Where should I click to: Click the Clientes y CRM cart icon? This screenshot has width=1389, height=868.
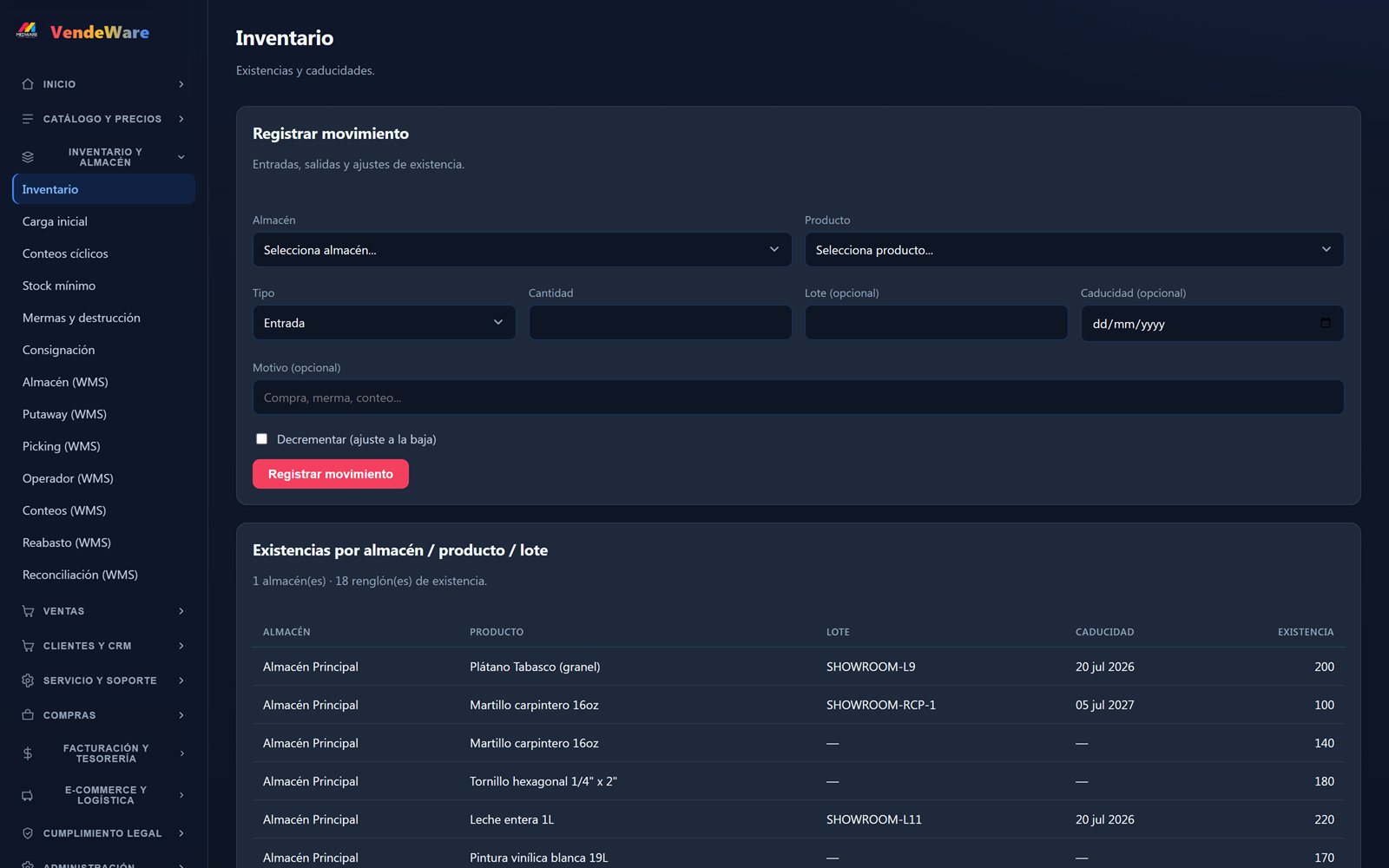(x=28, y=646)
